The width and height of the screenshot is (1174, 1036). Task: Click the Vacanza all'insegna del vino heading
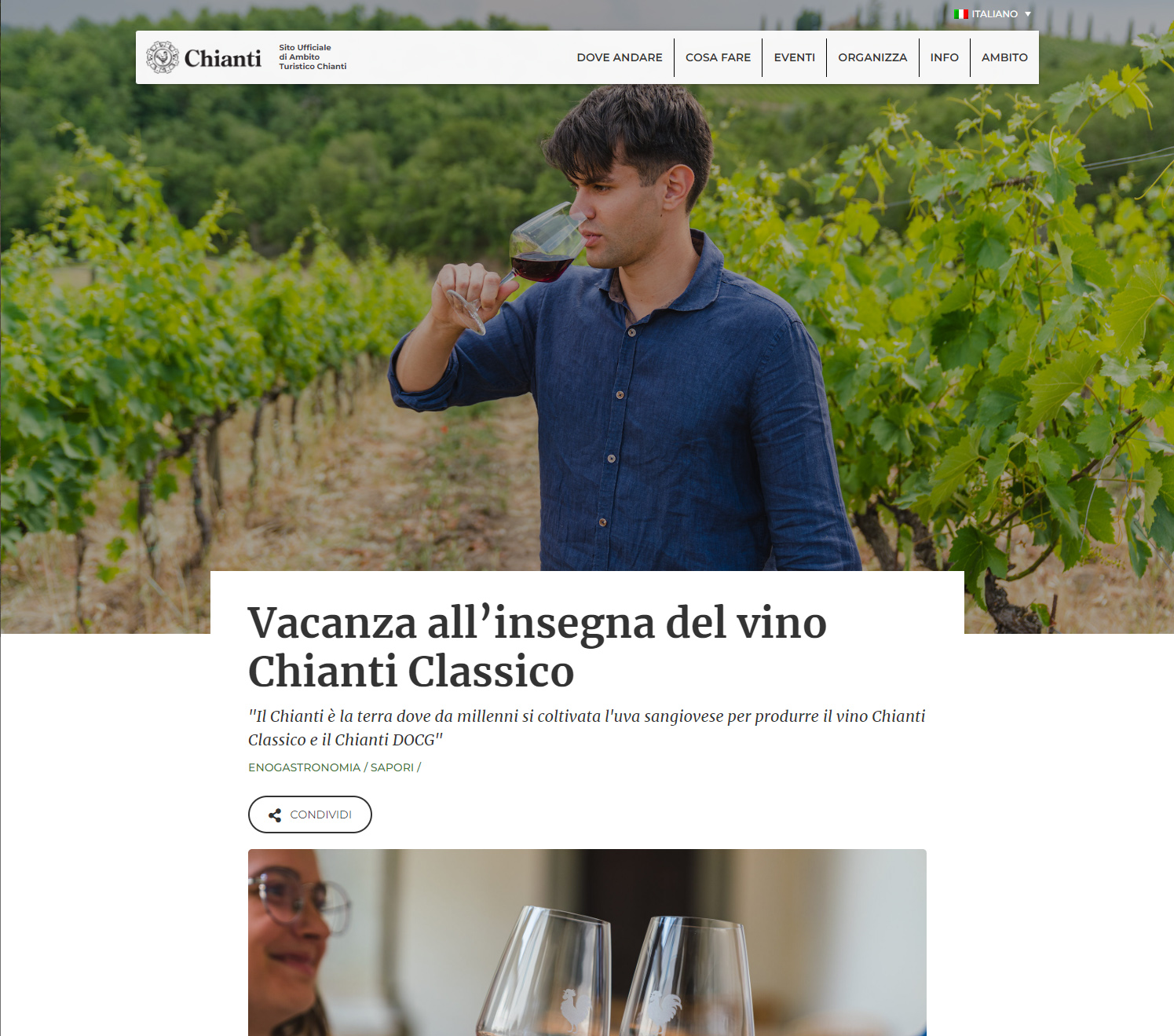(x=537, y=646)
